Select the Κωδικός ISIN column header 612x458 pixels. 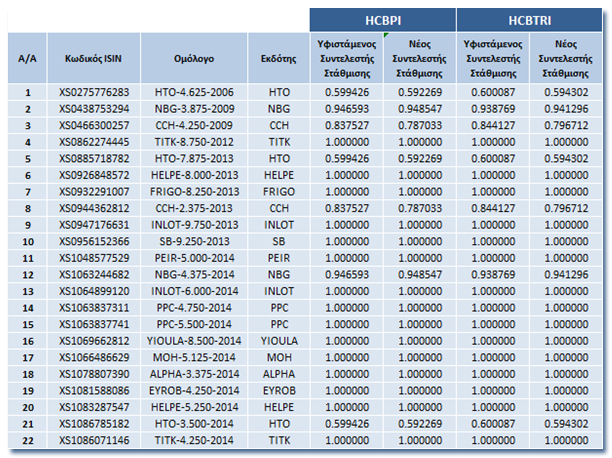click(94, 59)
